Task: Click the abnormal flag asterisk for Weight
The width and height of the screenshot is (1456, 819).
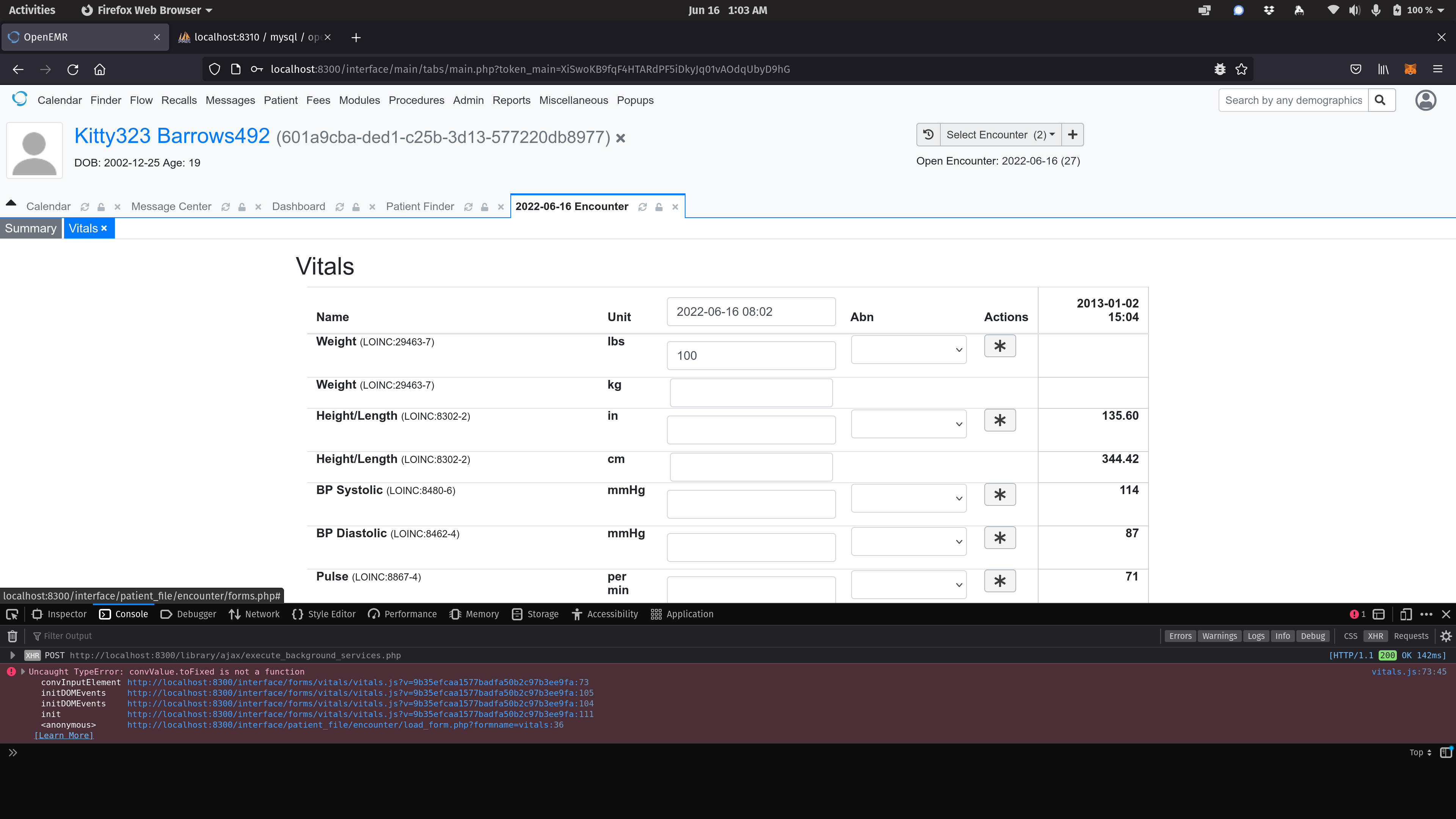Action: [1000, 345]
